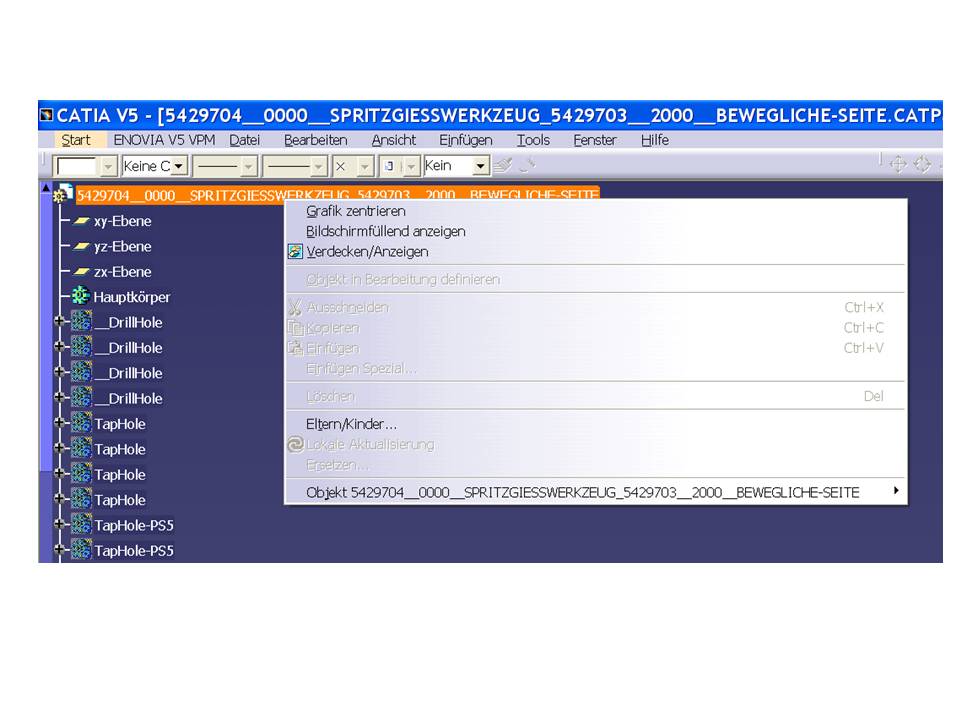Screen dimensions: 960x720
Task: Click the xy-Ebene plane icon
Action: pos(81,221)
